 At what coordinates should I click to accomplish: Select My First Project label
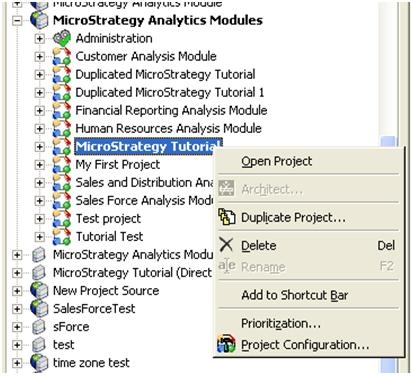point(118,164)
